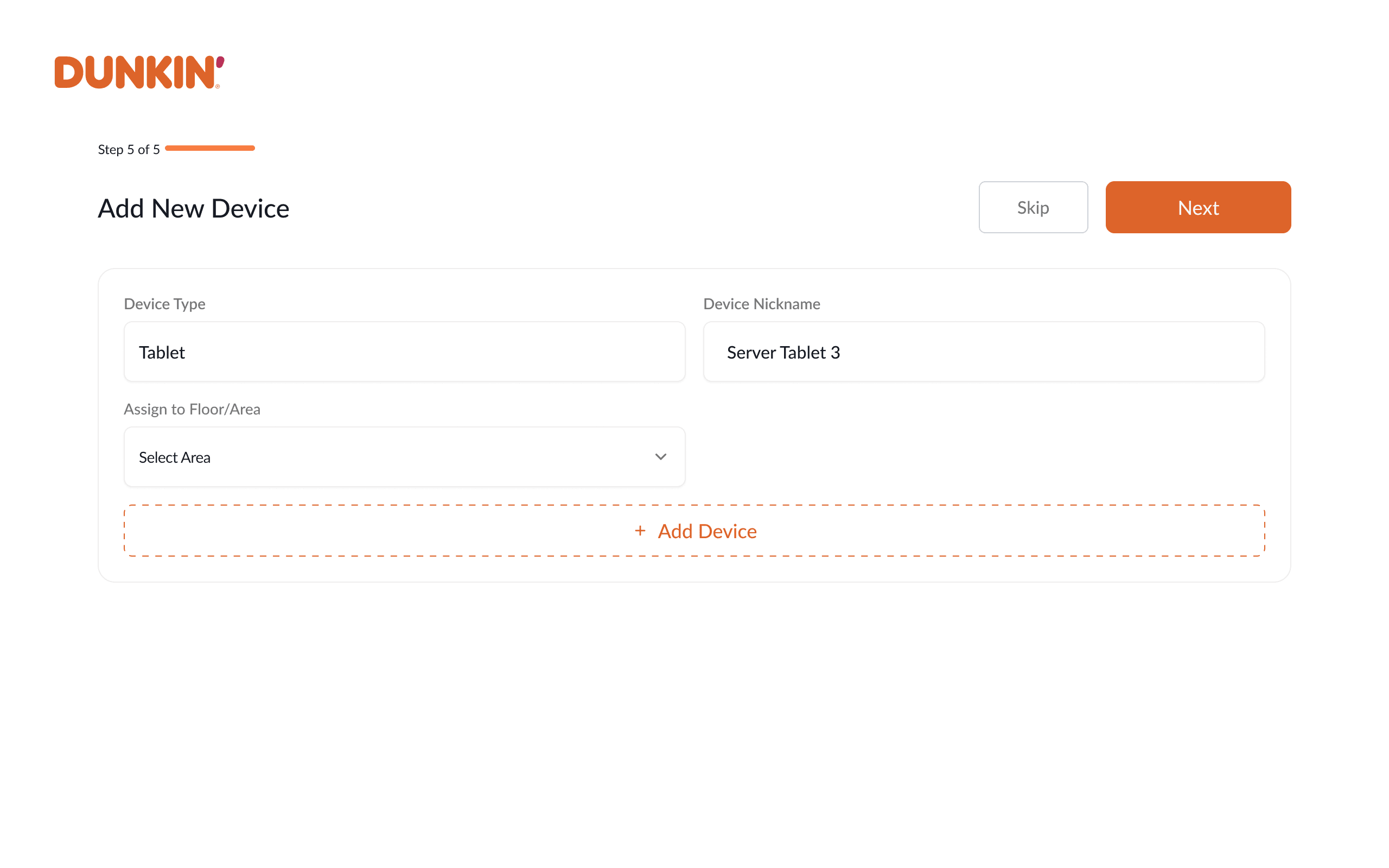Click the Step 5 of 5 progress bar

click(x=210, y=148)
